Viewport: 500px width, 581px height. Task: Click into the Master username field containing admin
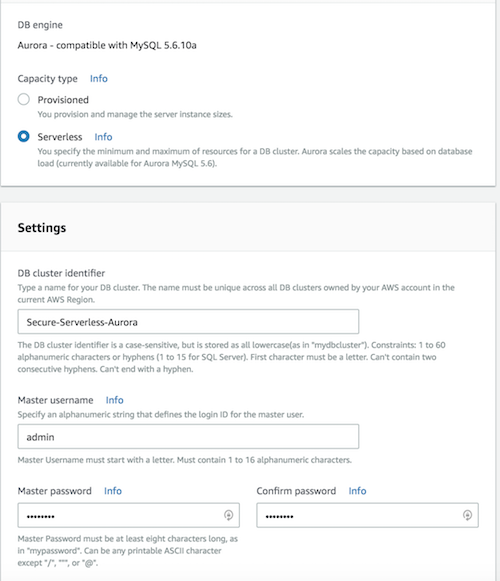pos(188,436)
